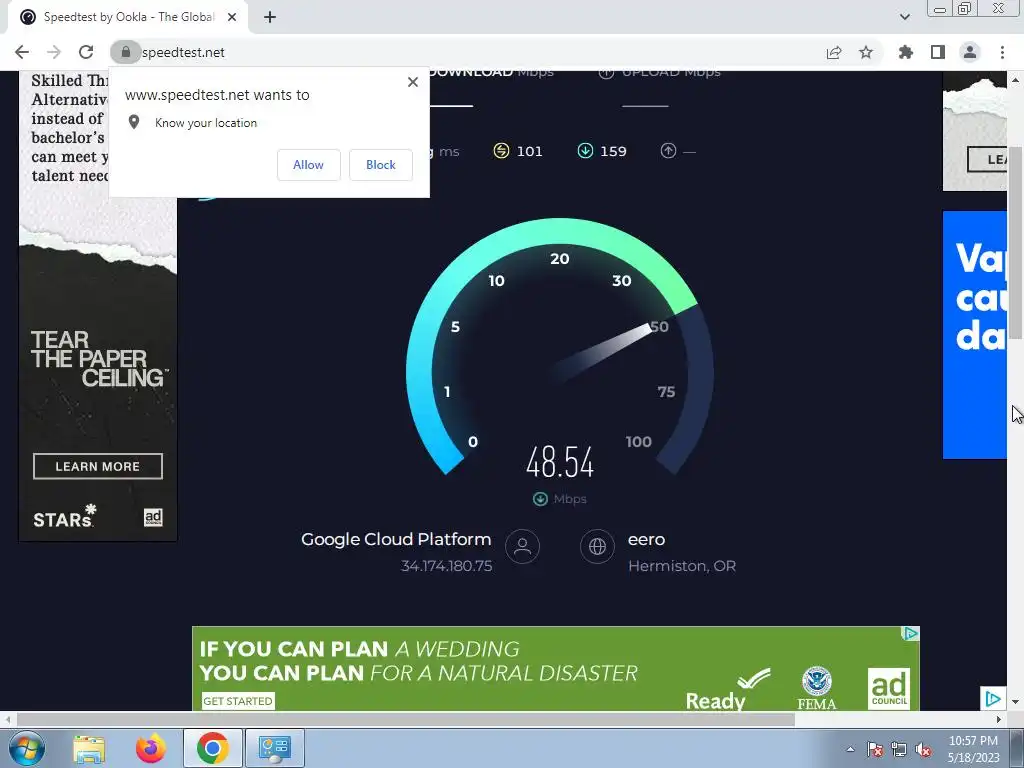The height and width of the screenshot is (768, 1024).
Task: Click the upload latency arrow icon
Action: coord(668,151)
